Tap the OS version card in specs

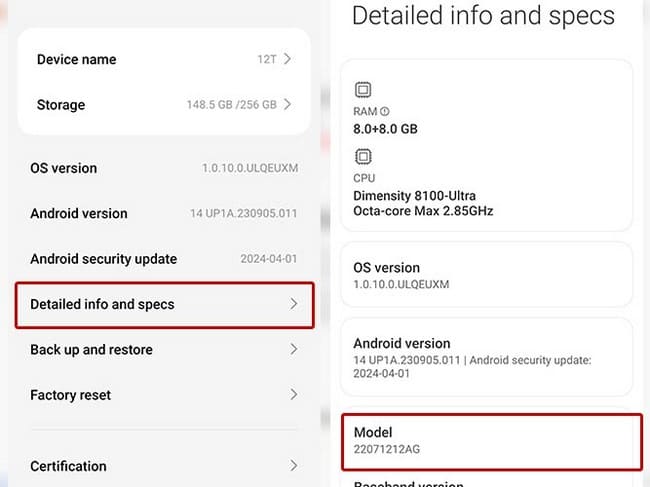pos(486,275)
